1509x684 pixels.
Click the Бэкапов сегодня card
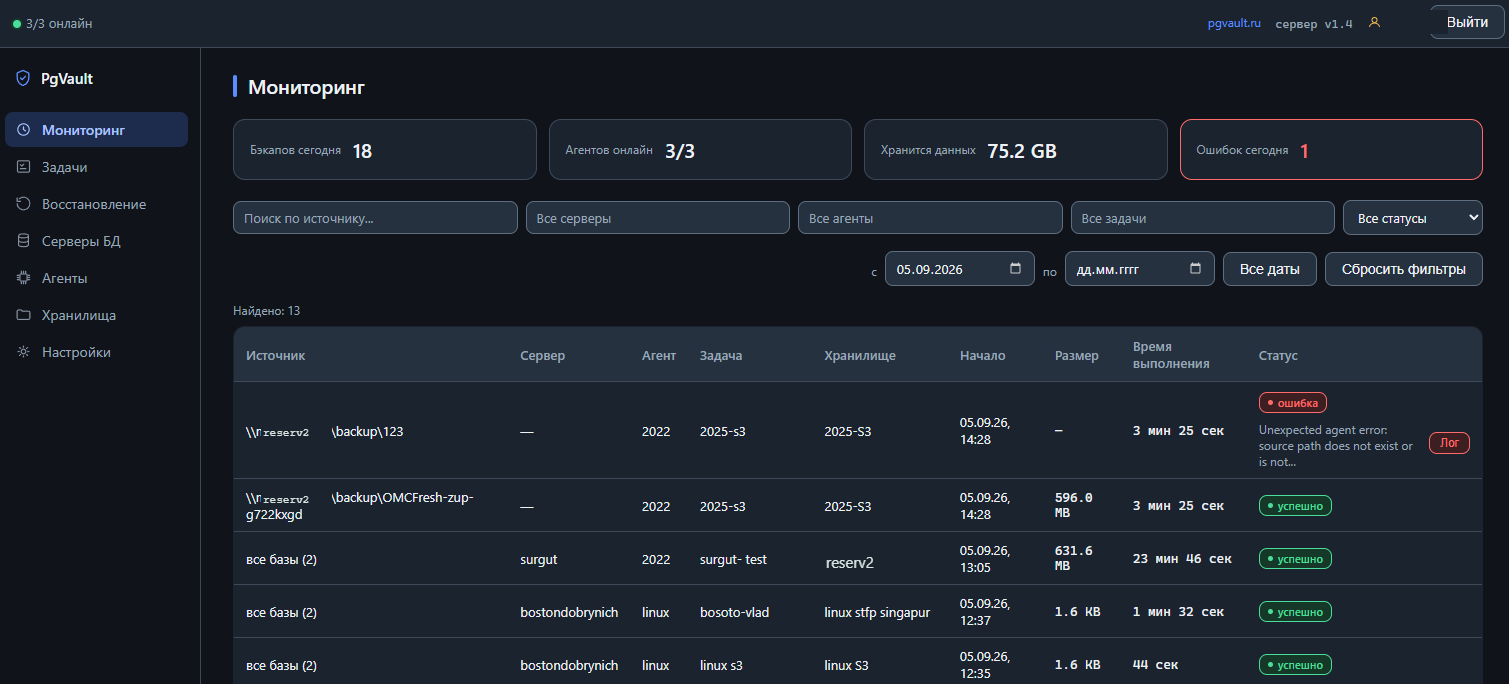(x=385, y=150)
